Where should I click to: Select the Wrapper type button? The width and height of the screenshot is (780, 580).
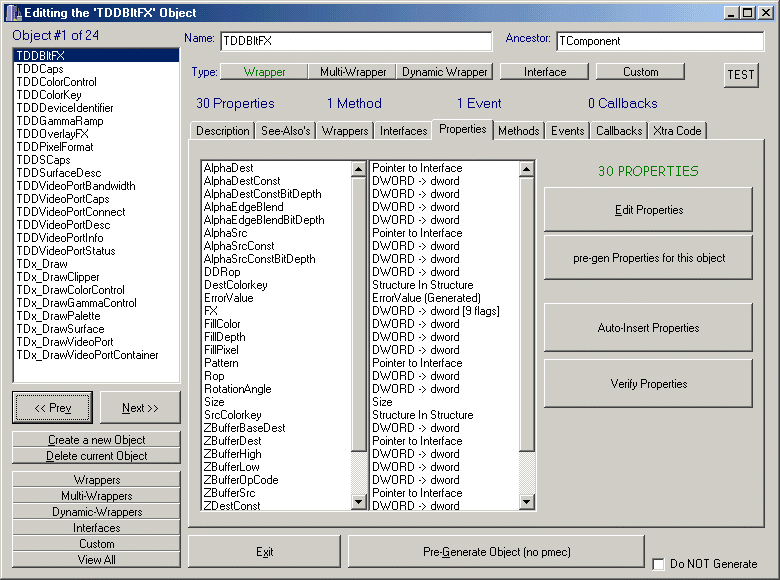point(264,72)
